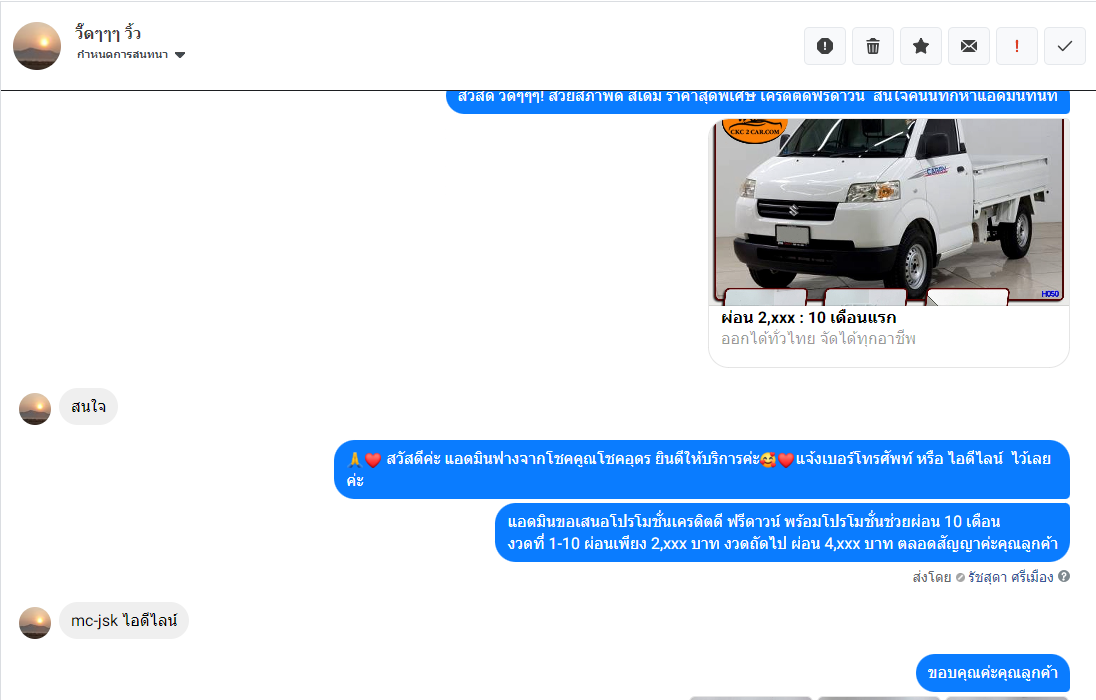Image resolution: width=1096 pixels, height=700 pixels.
Task: Mark conversation as done with the checkmark
Action: (1065, 46)
